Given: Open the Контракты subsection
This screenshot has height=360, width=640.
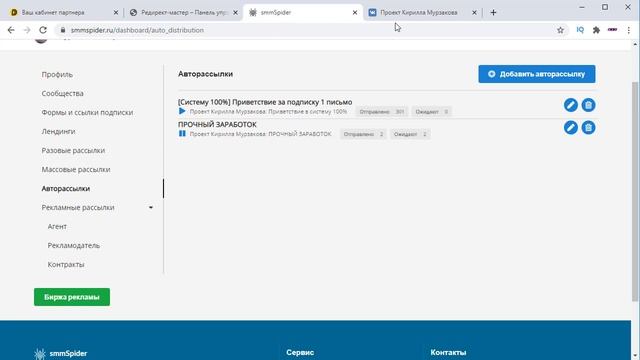Looking at the screenshot, I should pos(66,264).
